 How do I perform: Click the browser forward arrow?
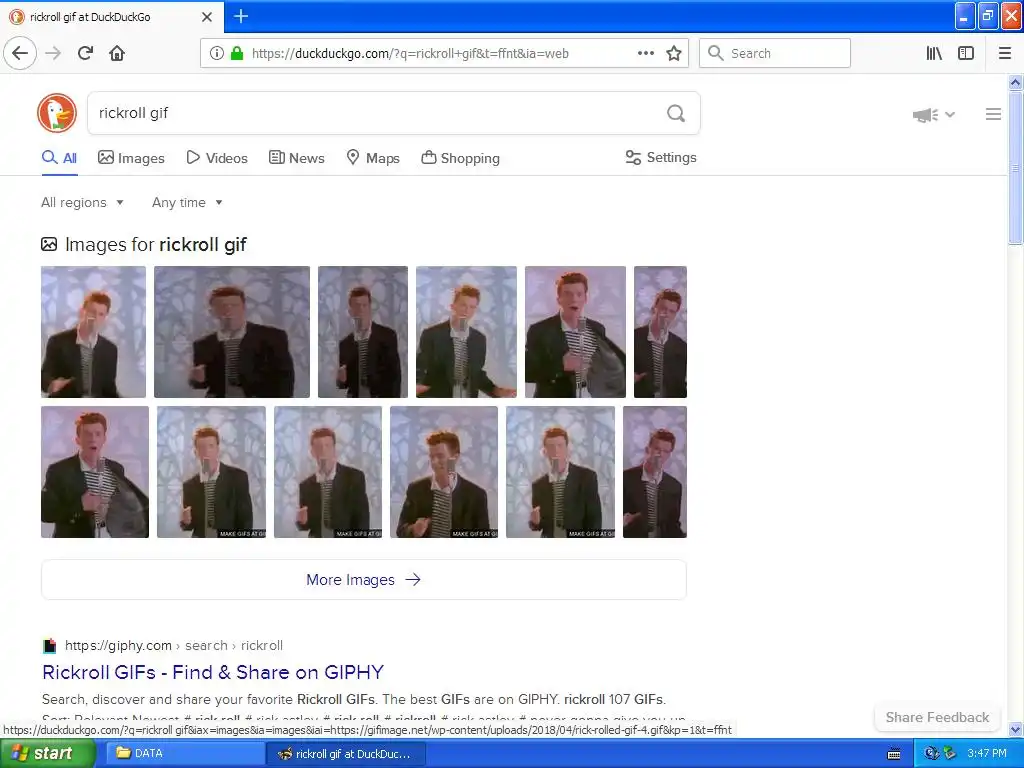[x=53, y=53]
